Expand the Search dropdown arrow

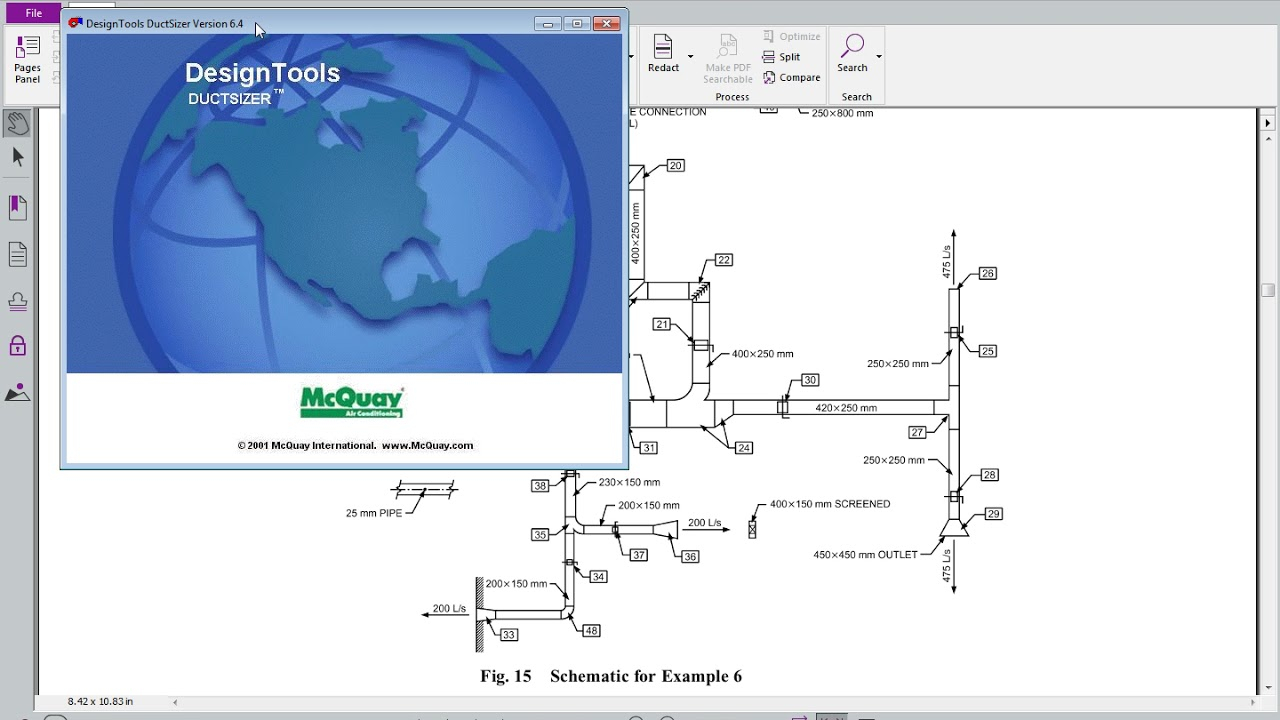click(879, 57)
